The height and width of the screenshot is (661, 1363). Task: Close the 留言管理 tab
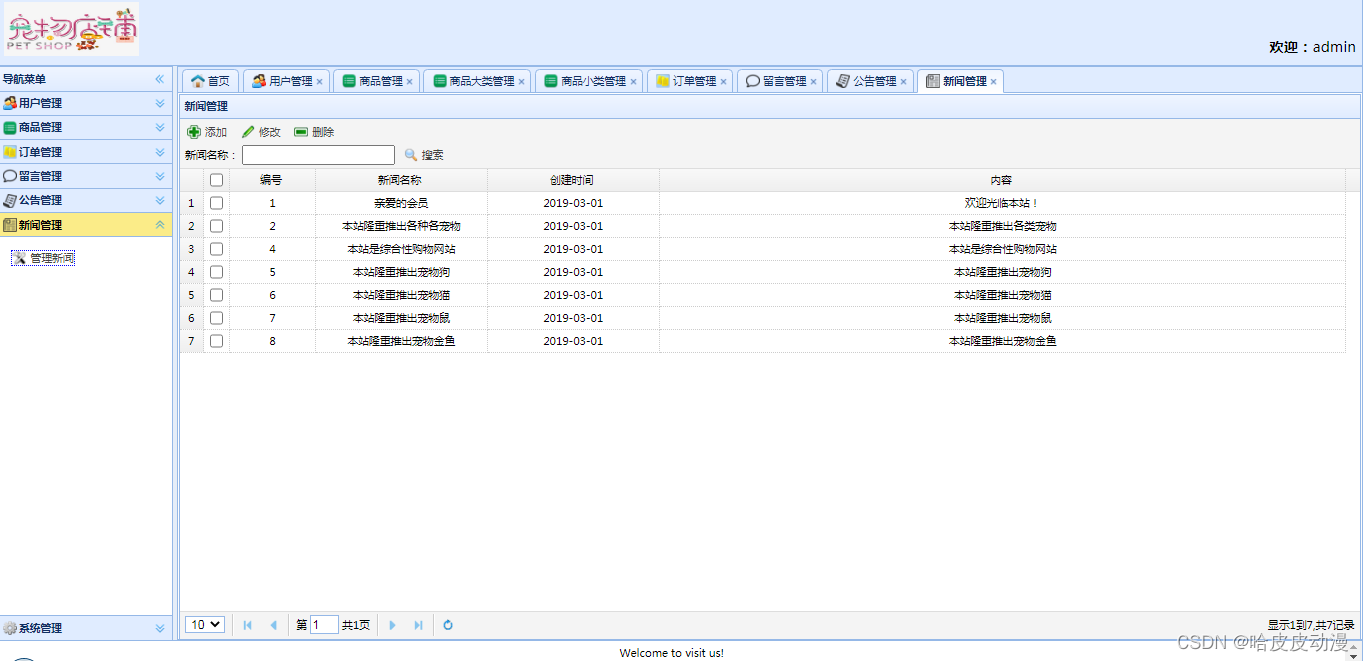pos(814,82)
